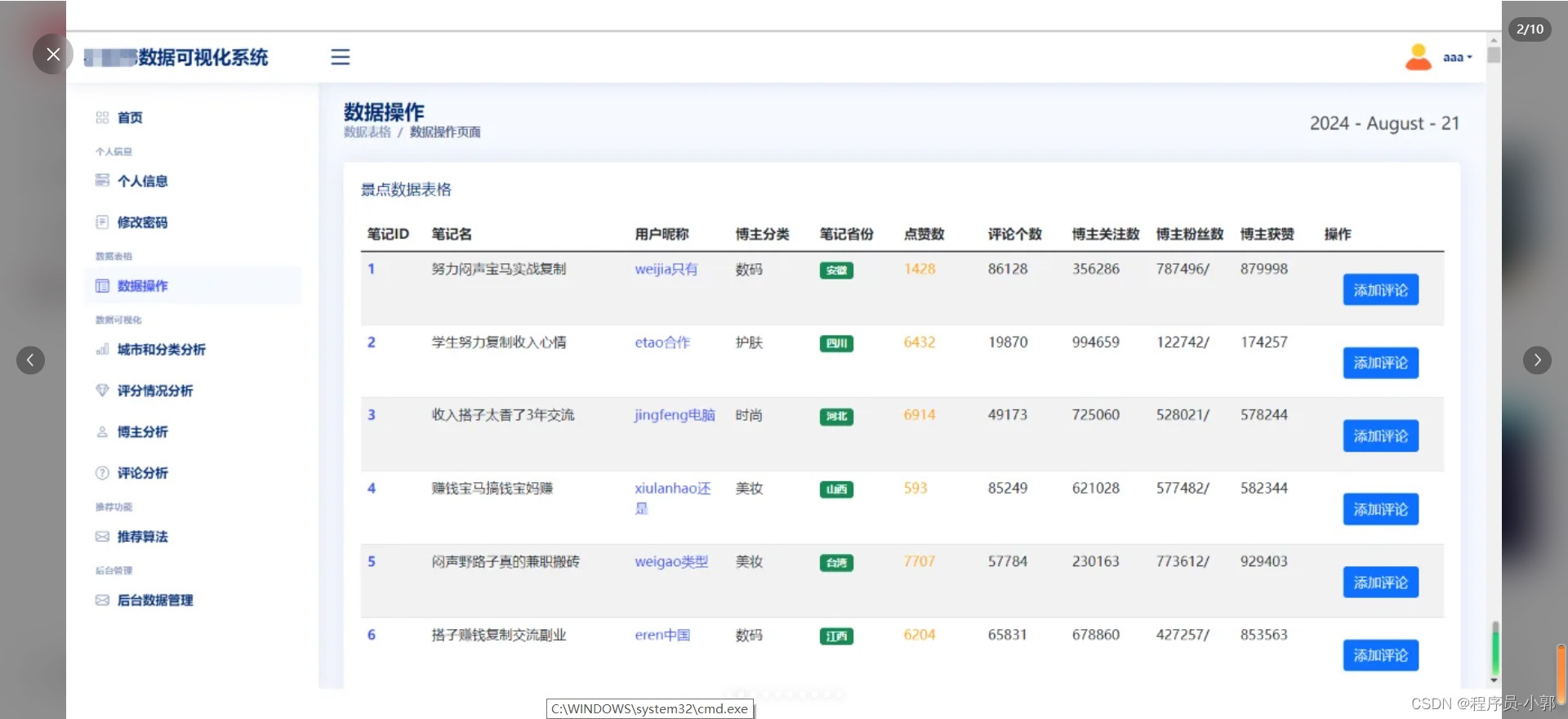1568x719 pixels.
Task: Open the 首页 menu item
Action: pyautogui.click(x=130, y=118)
